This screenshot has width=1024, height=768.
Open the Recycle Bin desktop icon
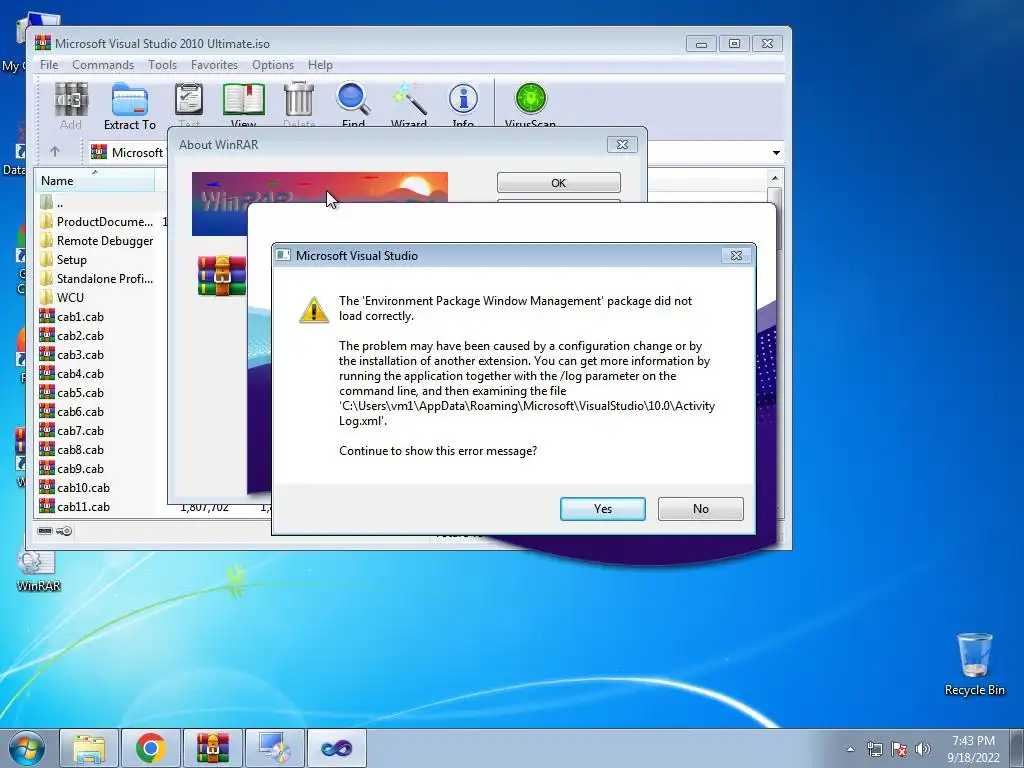click(974, 664)
